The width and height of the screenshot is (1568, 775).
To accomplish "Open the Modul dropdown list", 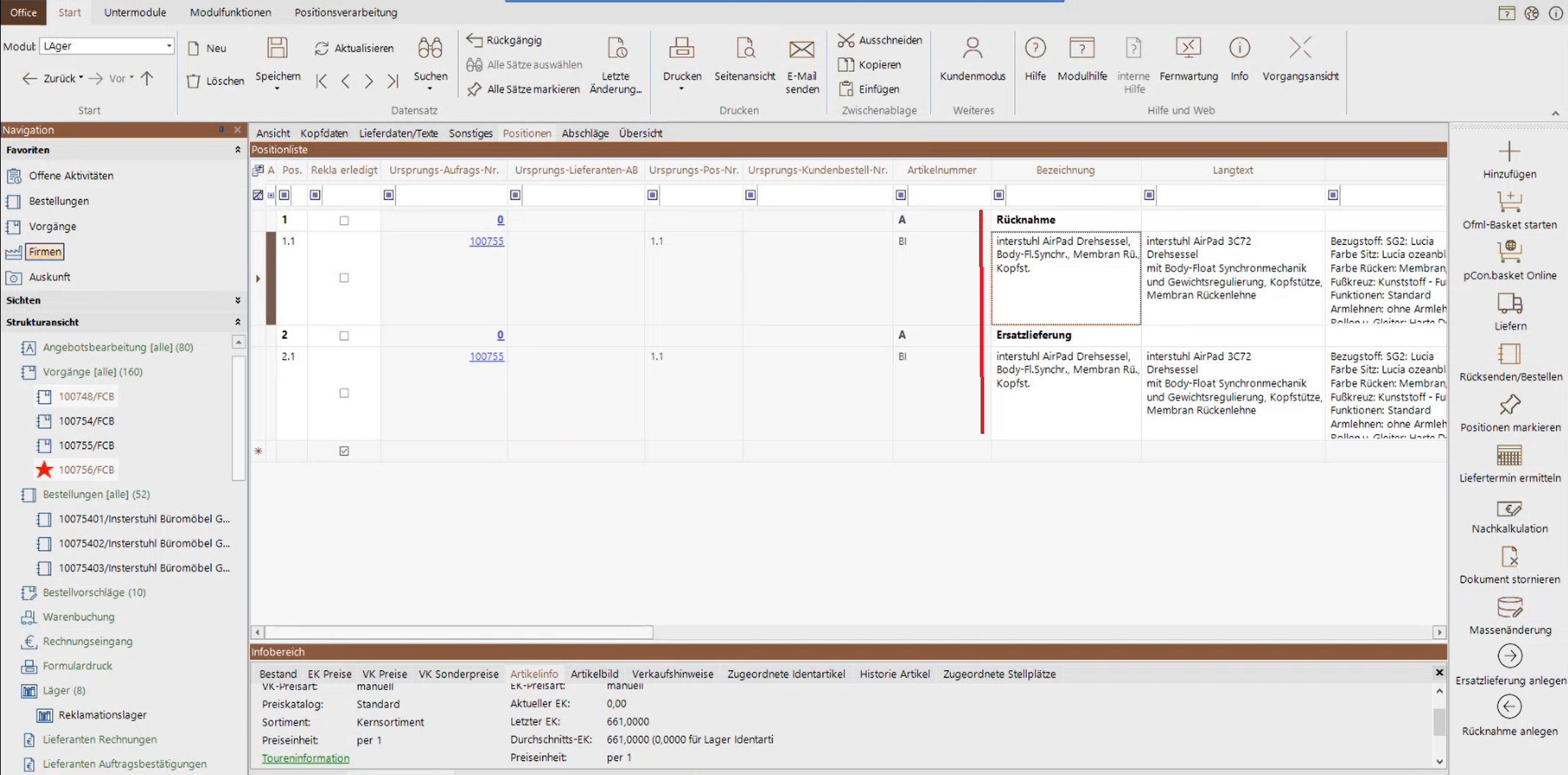I will click(x=169, y=46).
